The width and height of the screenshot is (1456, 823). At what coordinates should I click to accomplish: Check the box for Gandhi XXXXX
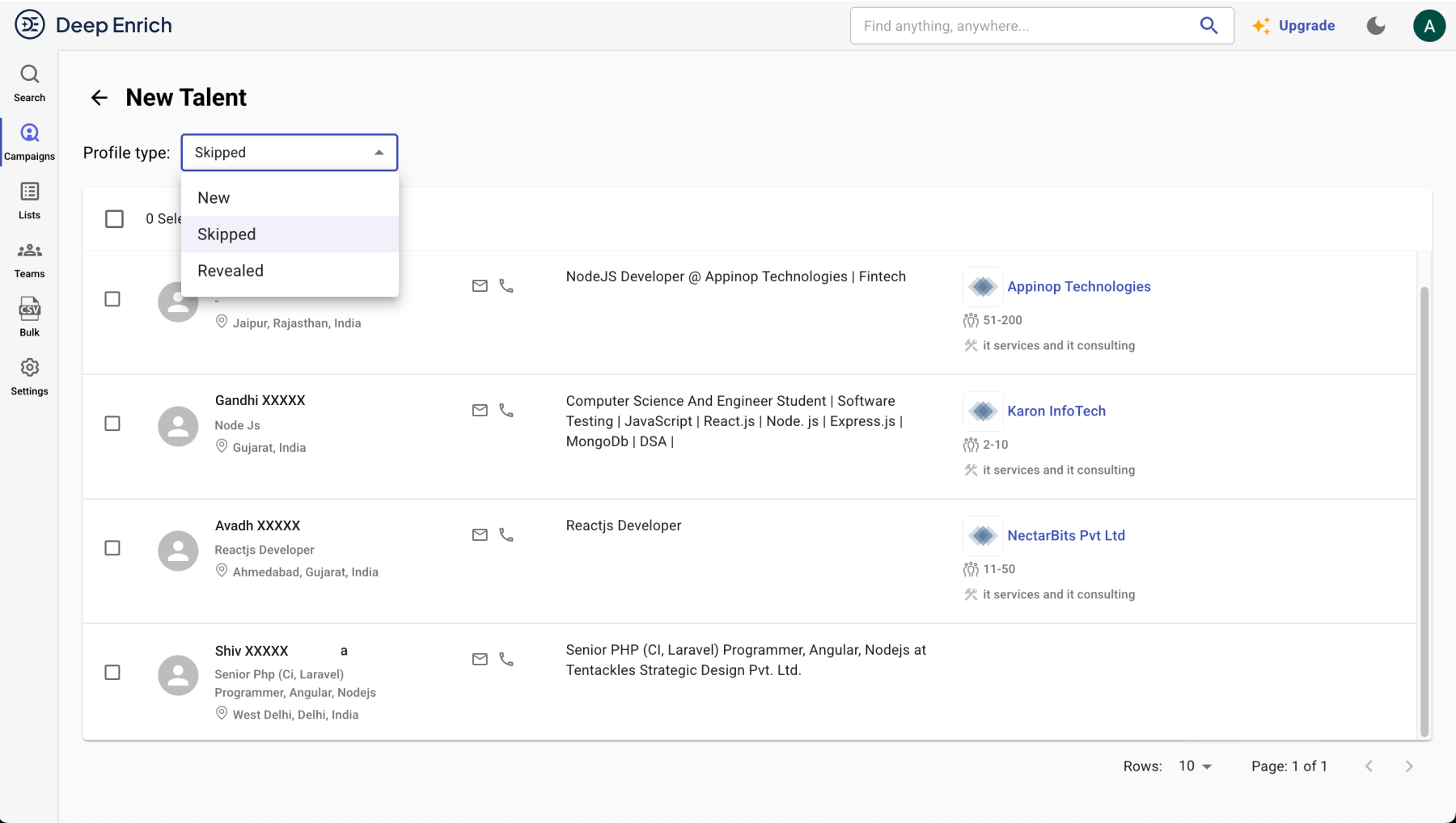[x=112, y=424]
